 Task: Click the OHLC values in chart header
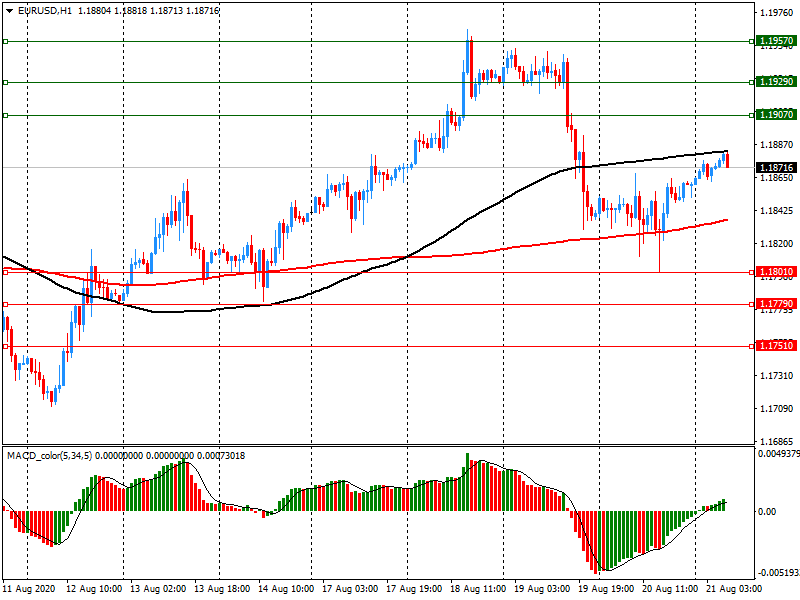(148, 11)
